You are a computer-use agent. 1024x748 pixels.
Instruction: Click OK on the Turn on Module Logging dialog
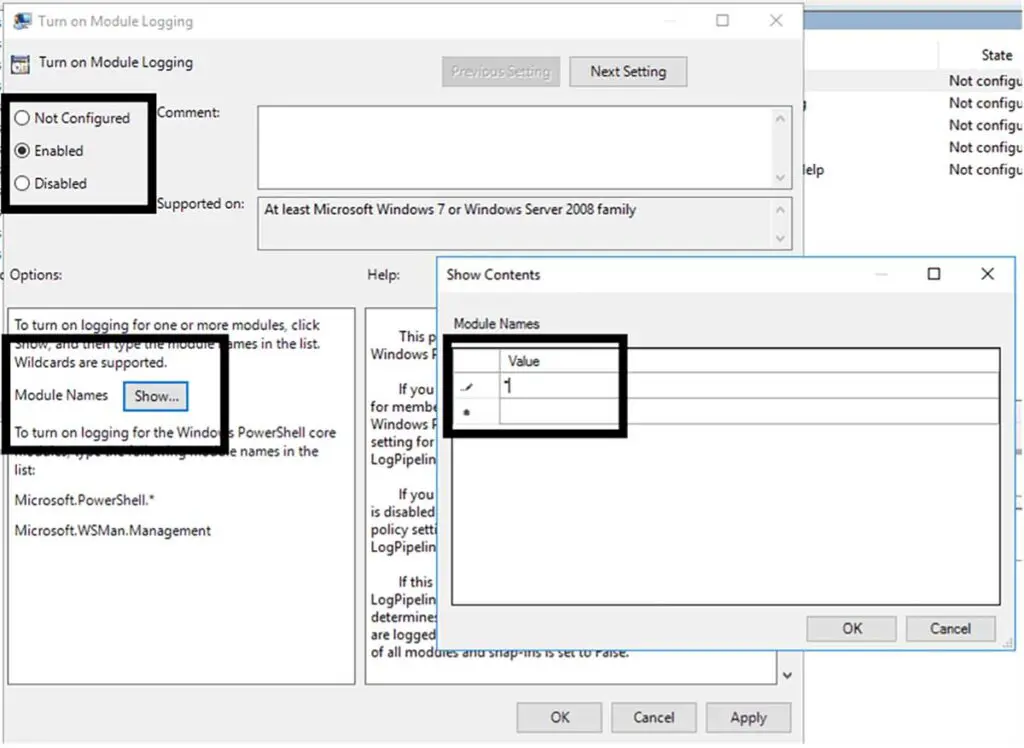(x=559, y=717)
